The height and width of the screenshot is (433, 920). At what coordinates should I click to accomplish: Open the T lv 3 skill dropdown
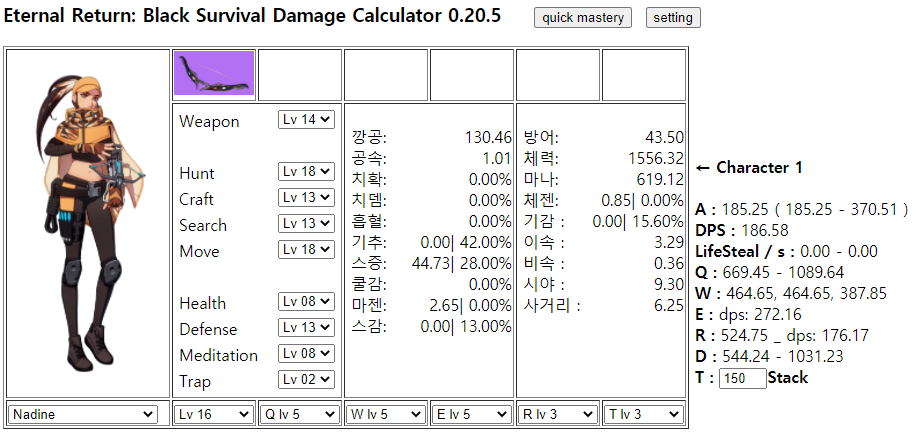point(644,414)
